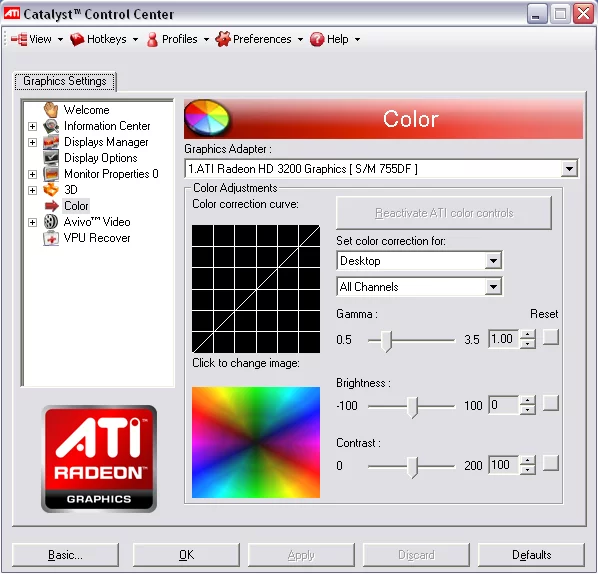Screen dimensions: 598x574
Task: Click the red arrow icon beside Color
Action: pyautogui.click(x=51, y=206)
